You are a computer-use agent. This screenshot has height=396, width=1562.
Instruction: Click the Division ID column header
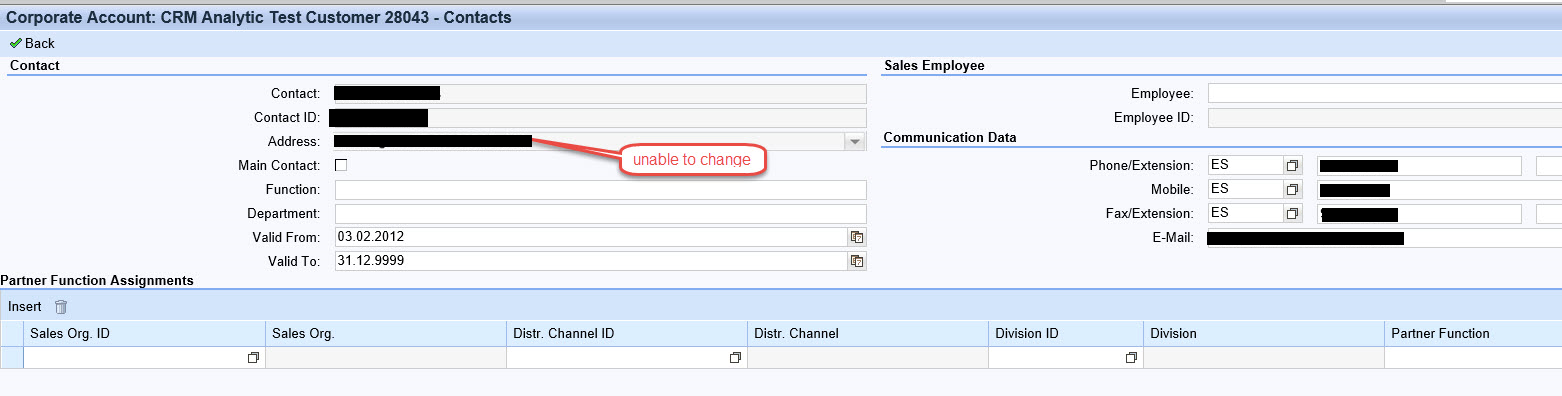point(1065,334)
